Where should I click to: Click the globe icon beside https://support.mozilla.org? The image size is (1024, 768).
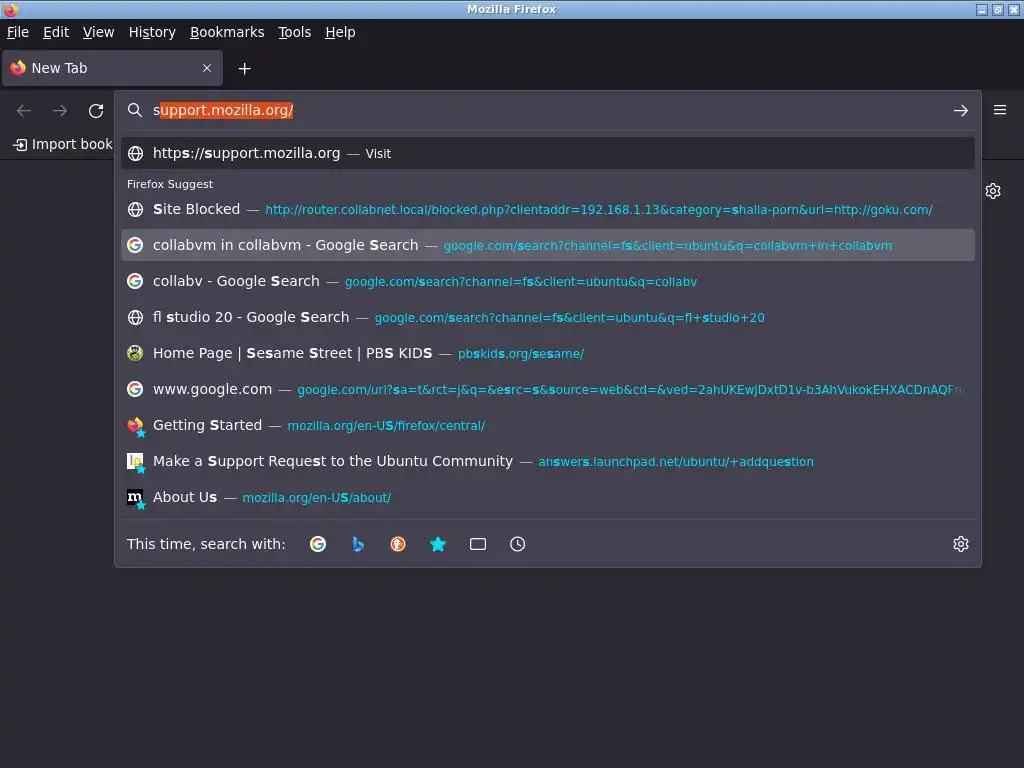[x=135, y=153]
